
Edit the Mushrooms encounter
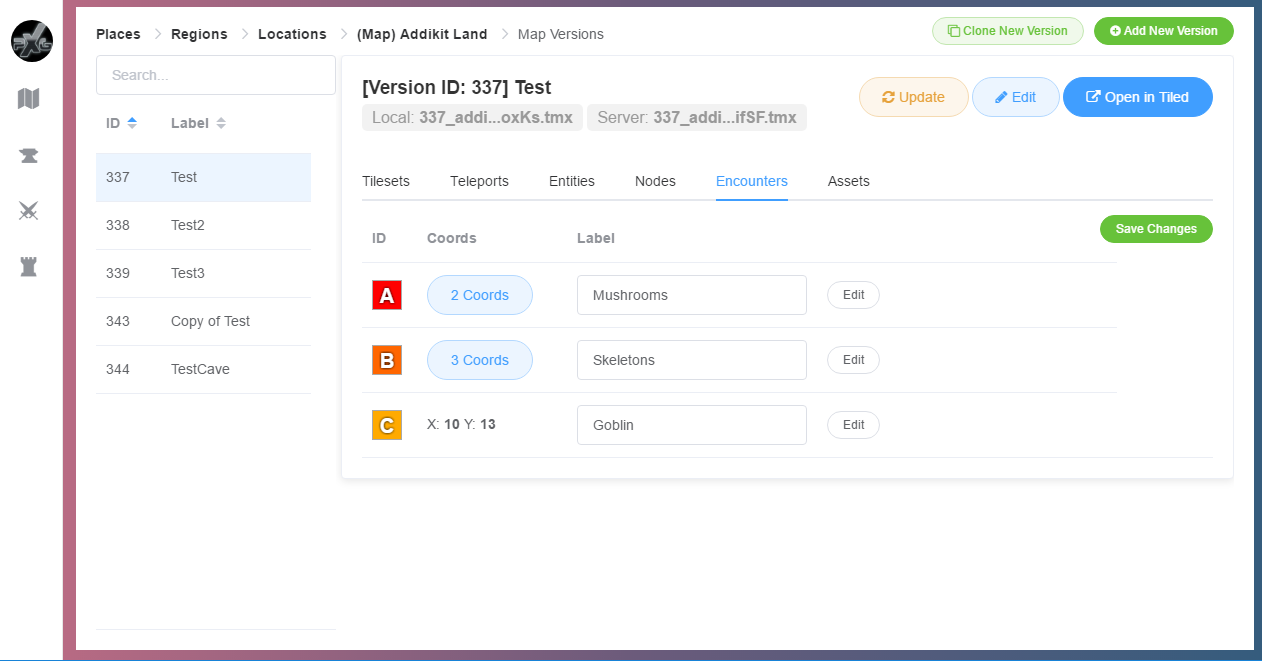[853, 295]
